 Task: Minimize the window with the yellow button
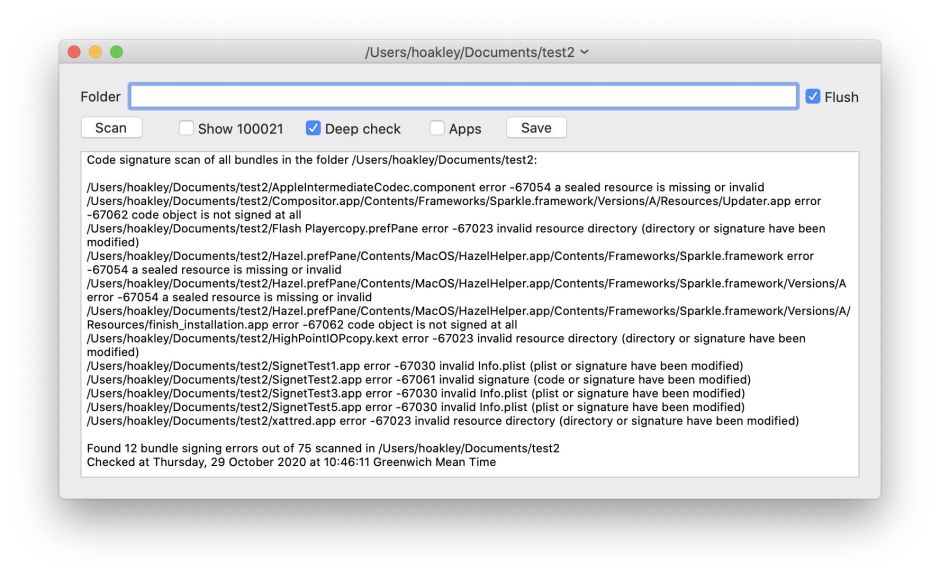(95, 52)
